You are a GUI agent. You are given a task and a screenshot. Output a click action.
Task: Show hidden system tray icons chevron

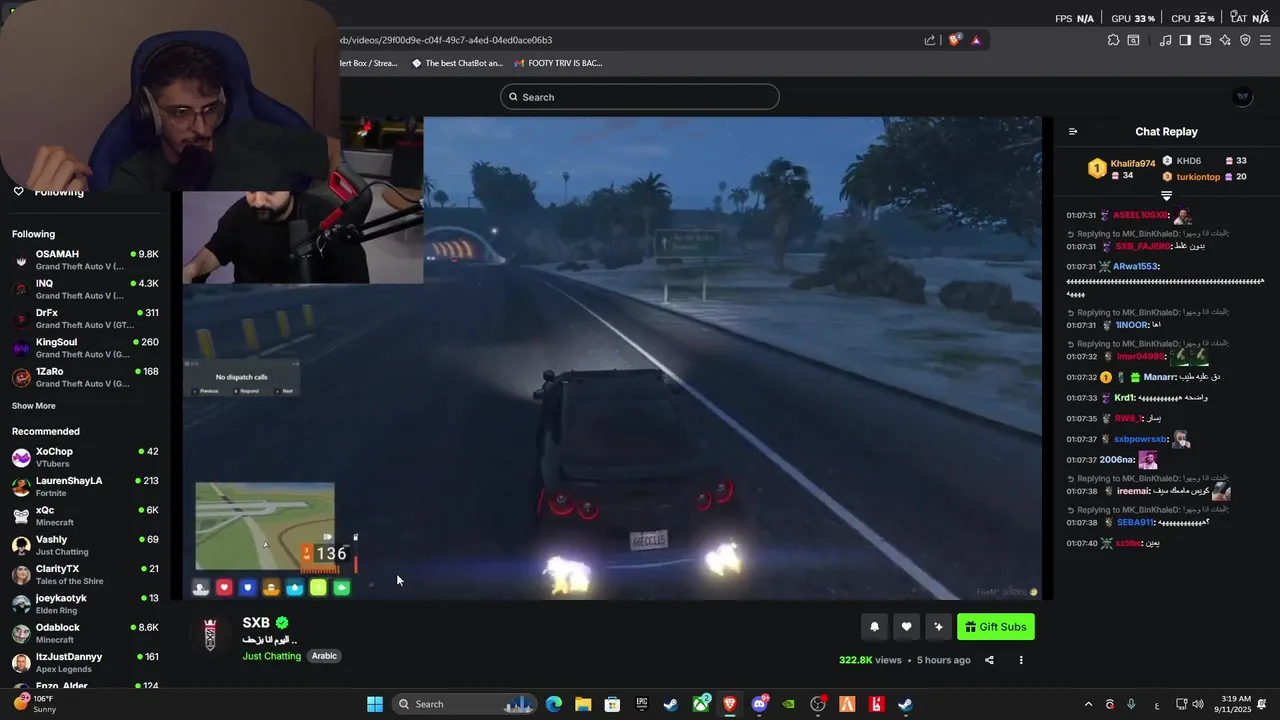coord(1088,704)
